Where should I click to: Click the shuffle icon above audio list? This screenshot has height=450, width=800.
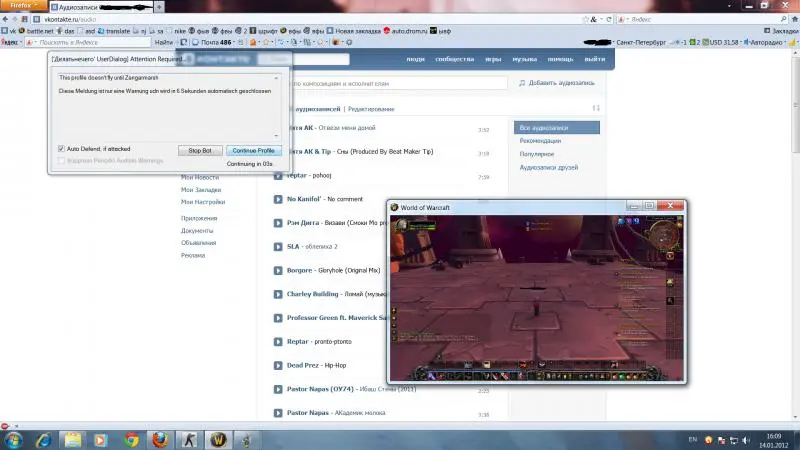596,108
